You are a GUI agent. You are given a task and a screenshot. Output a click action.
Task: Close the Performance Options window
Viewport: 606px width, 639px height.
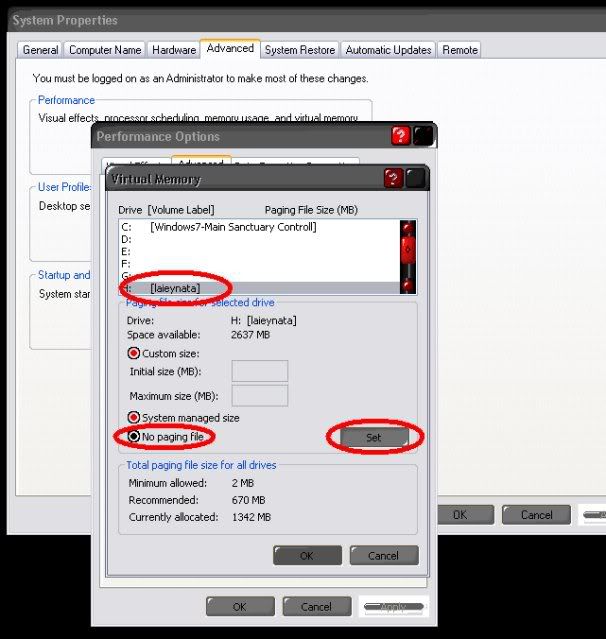423,136
